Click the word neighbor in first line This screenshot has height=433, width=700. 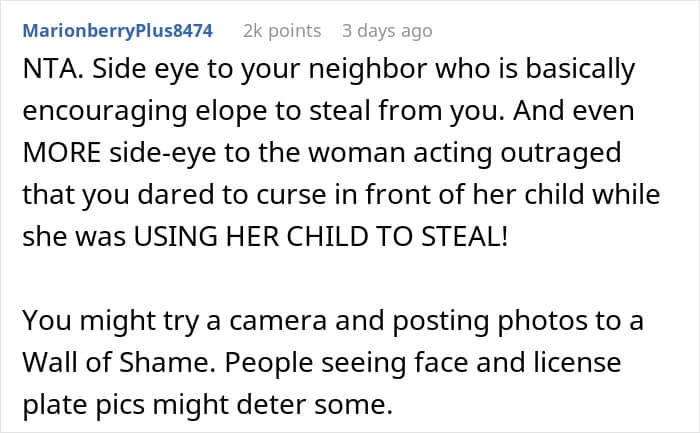368,69
